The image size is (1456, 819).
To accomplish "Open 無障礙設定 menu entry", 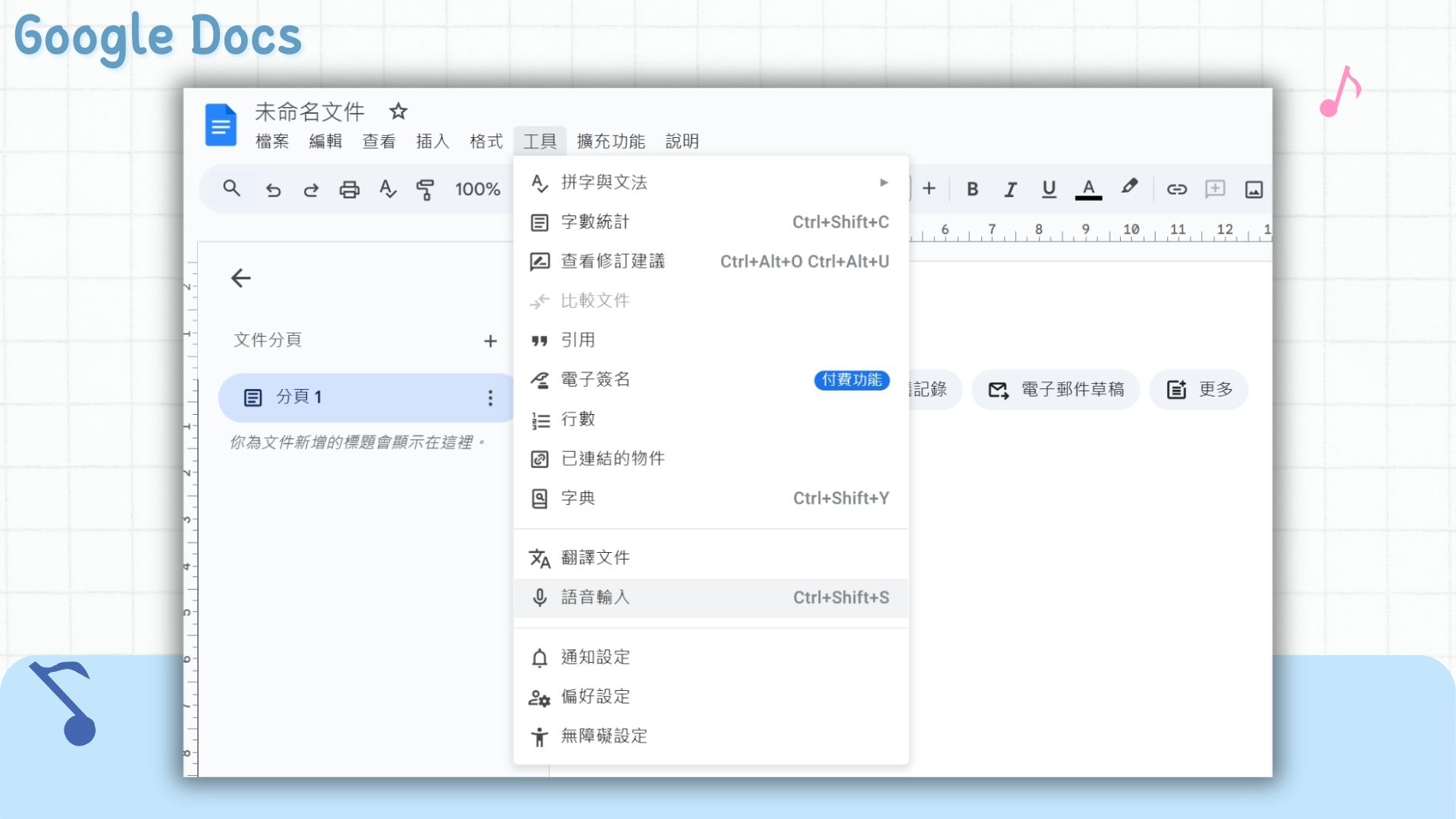I will (711, 736).
